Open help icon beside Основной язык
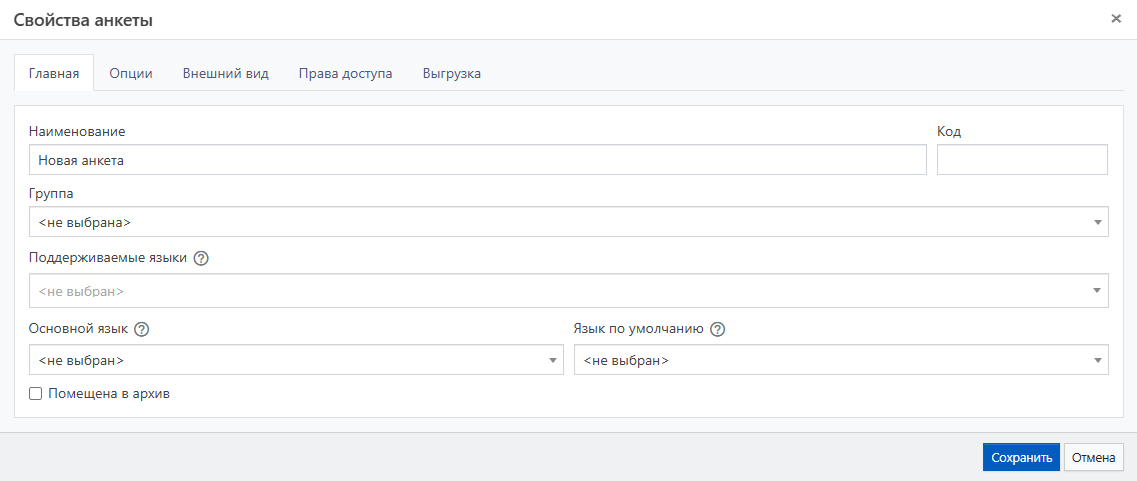Image resolution: width=1137 pixels, height=481 pixels. pyautogui.click(x=142, y=329)
